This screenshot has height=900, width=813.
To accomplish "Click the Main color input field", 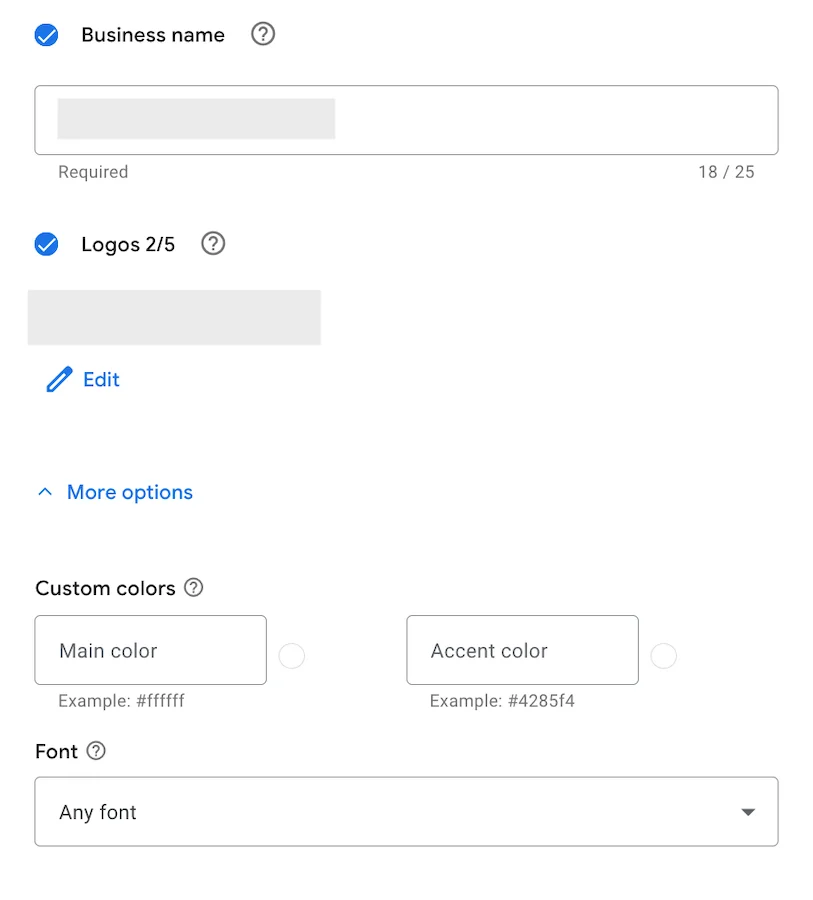I will [150, 649].
